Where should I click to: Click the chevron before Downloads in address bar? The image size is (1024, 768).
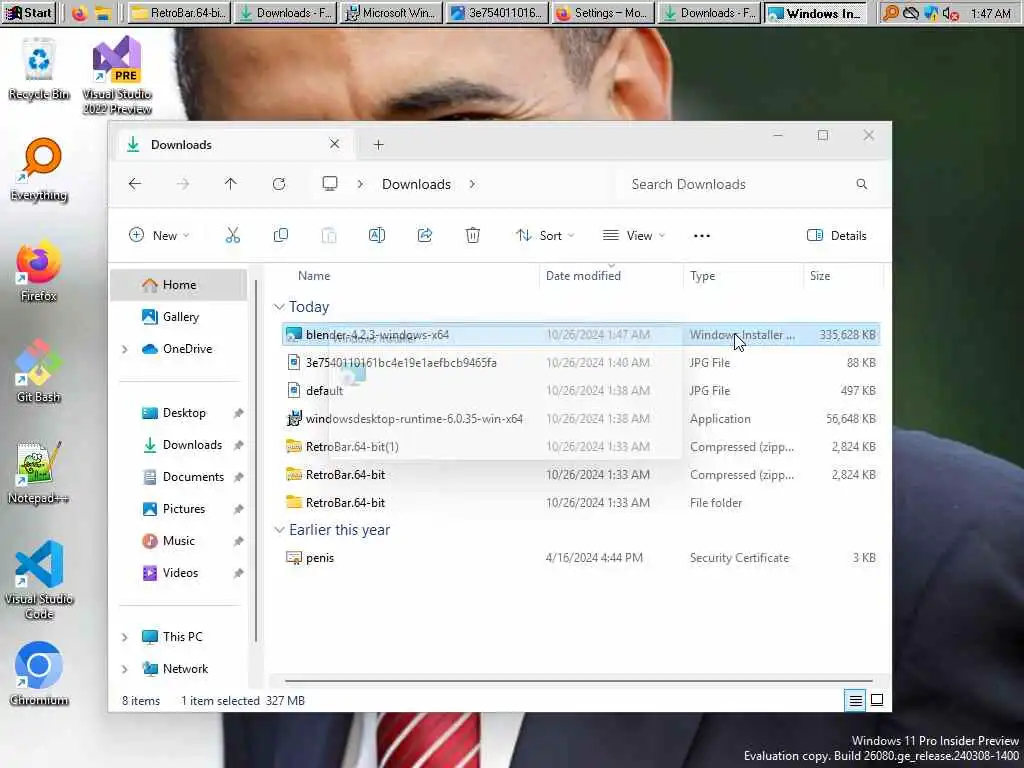[360, 184]
